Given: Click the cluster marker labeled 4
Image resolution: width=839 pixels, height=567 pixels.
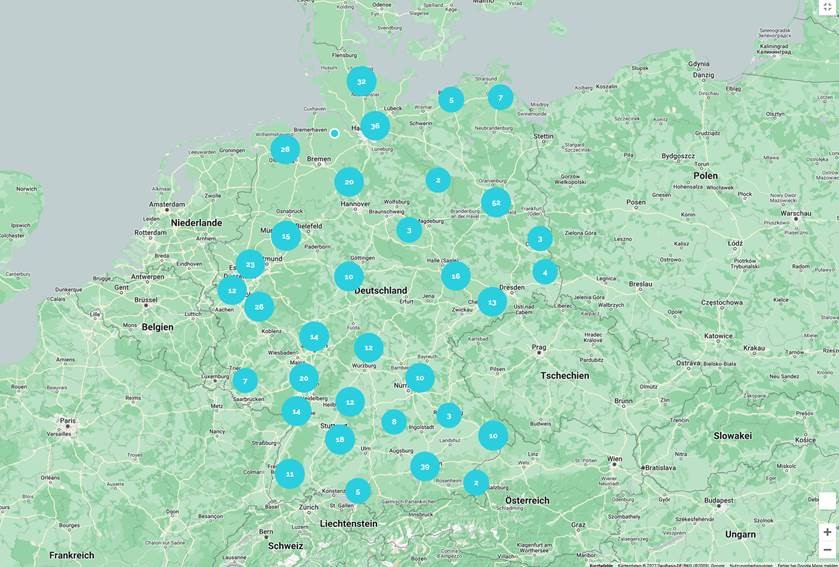Looking at the screenshot, I should (545, 272).
